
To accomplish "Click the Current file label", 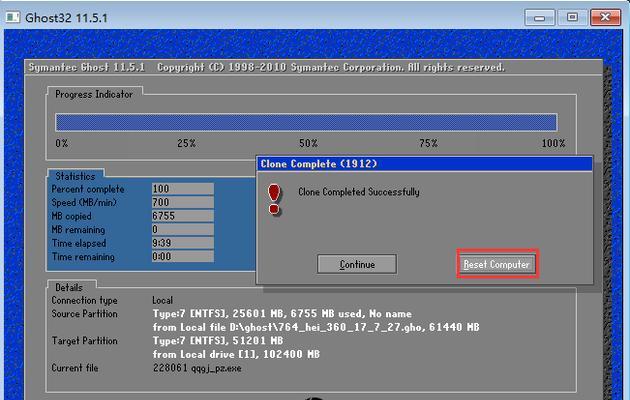I will tap(75, 368).
